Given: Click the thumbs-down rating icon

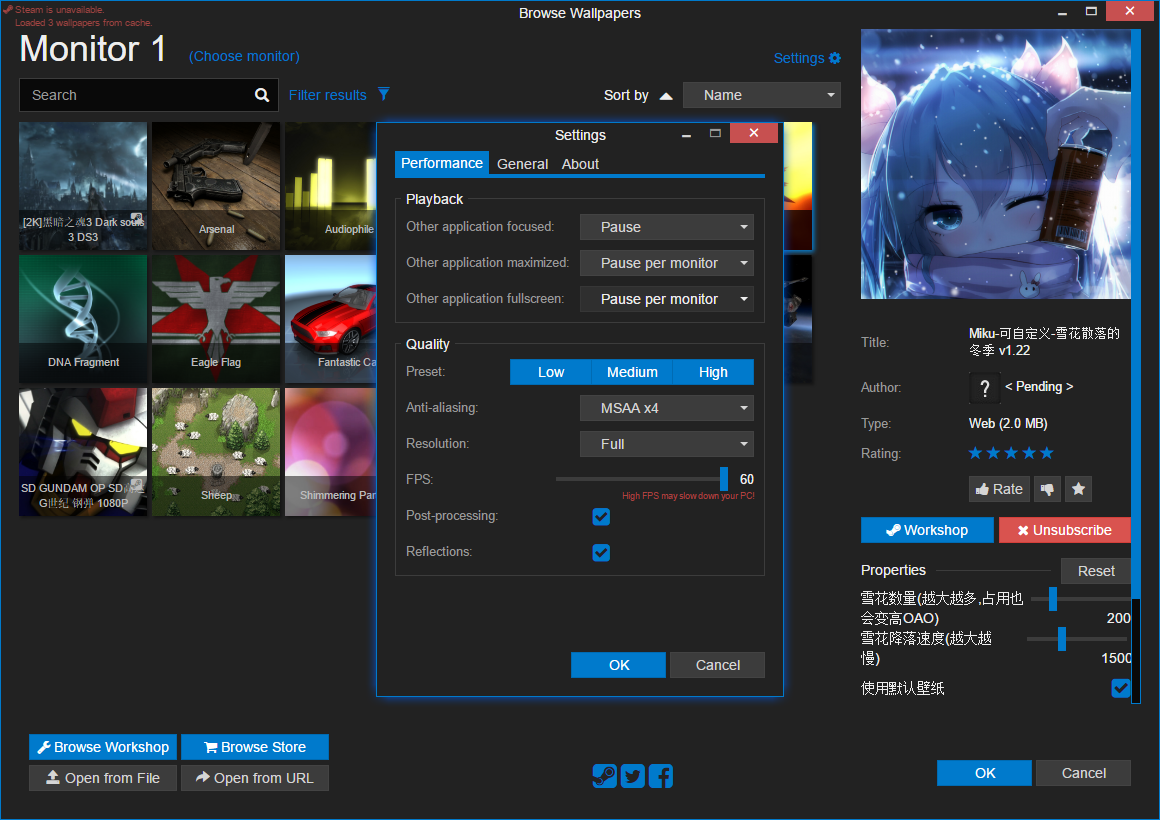Looking at the screenshot, I should click(1047, 489).
